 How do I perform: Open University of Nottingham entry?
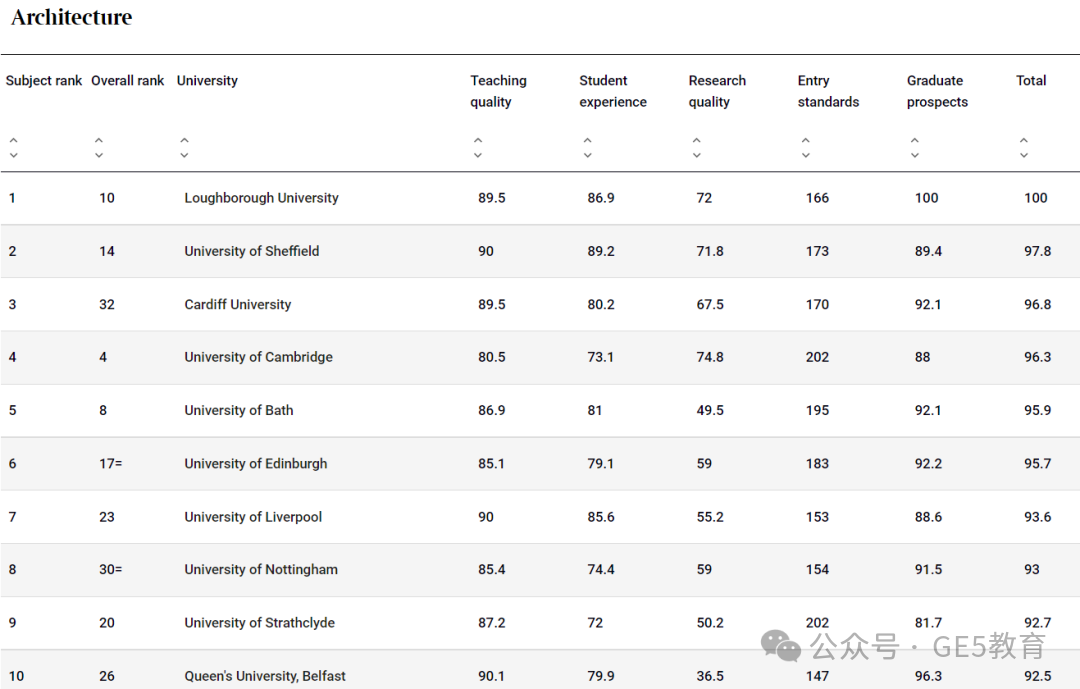(261, 570)
